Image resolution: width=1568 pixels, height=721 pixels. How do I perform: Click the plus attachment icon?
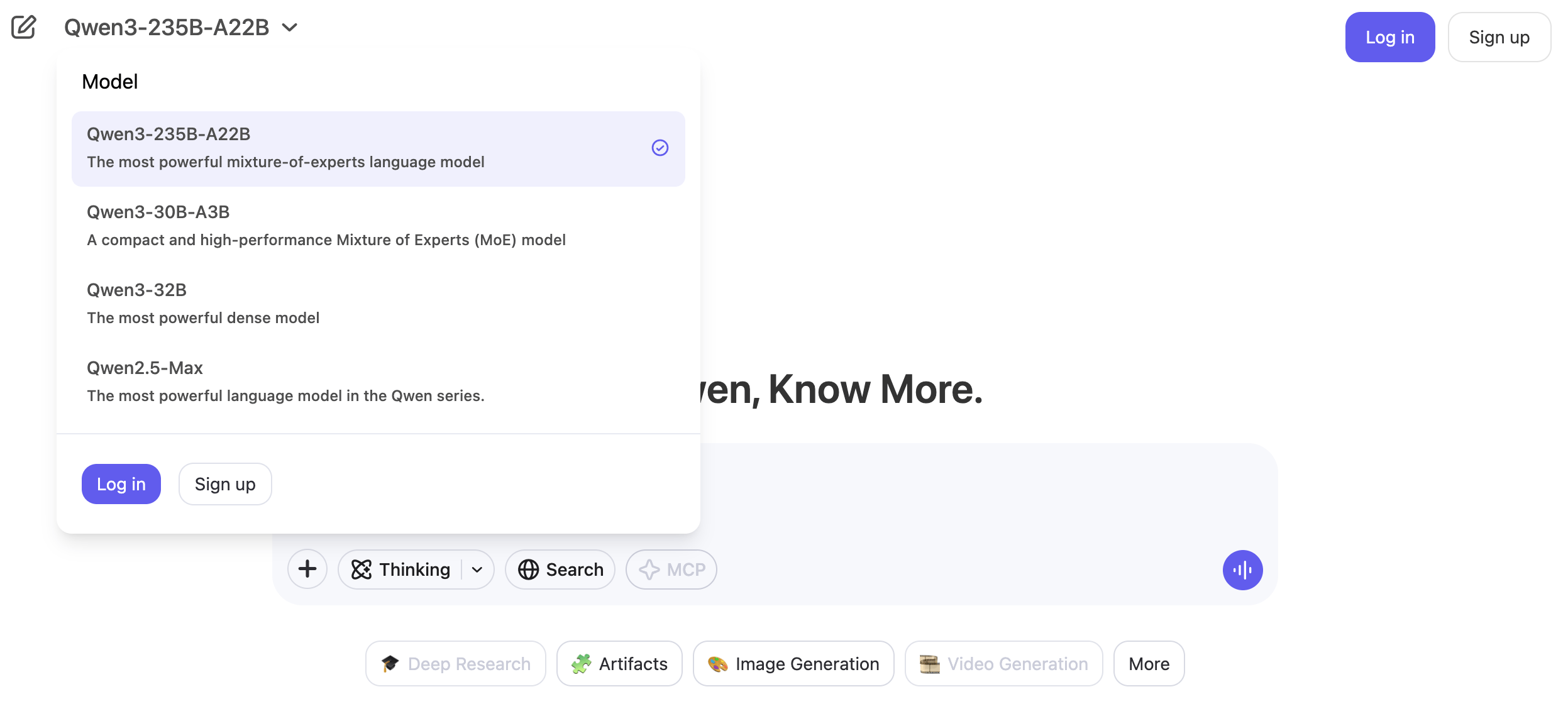pyautogui.click(x=307, y=569)
